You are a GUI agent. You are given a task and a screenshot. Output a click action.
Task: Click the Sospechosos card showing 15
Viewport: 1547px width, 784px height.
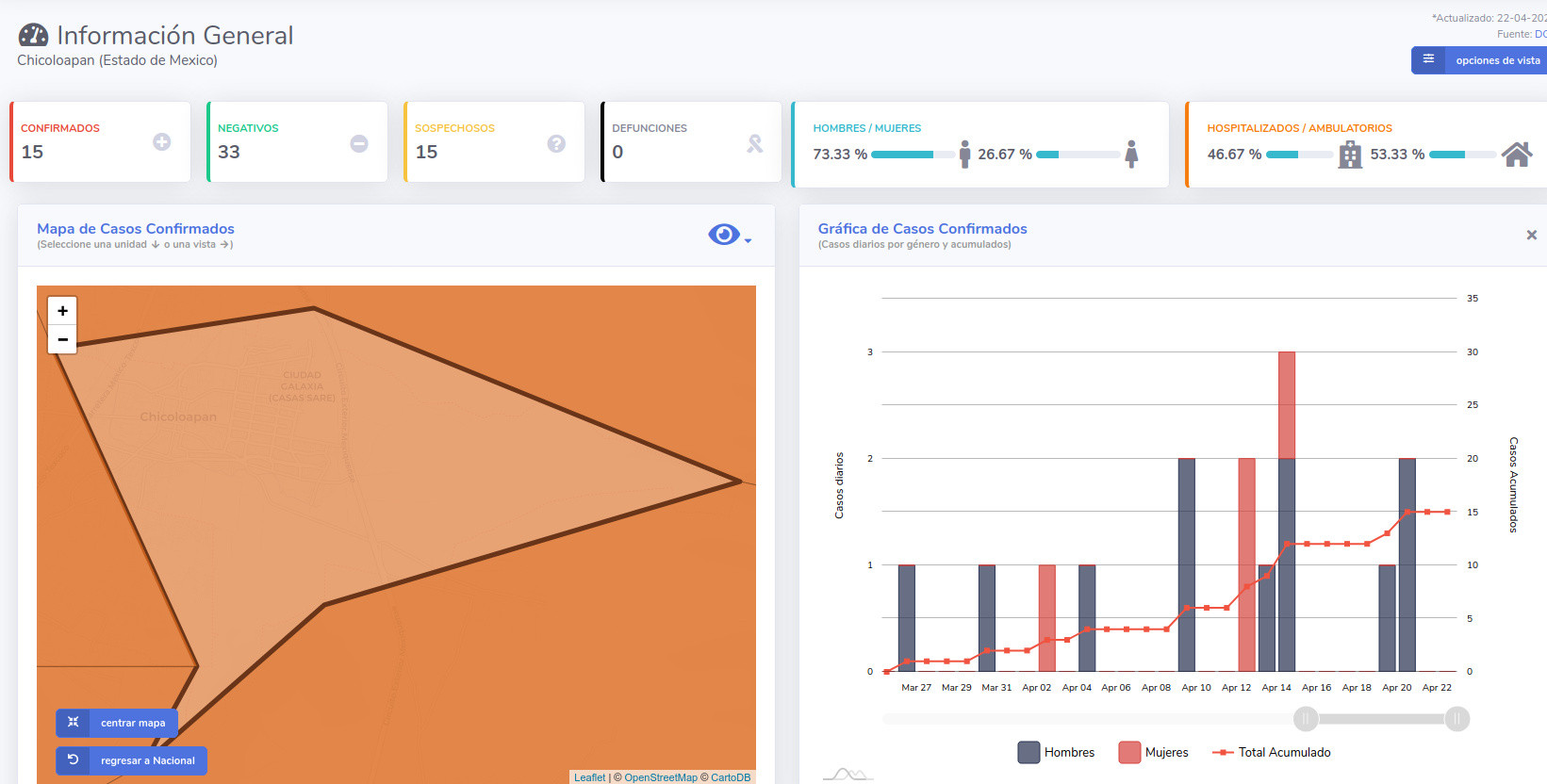(x=494, y=141)
